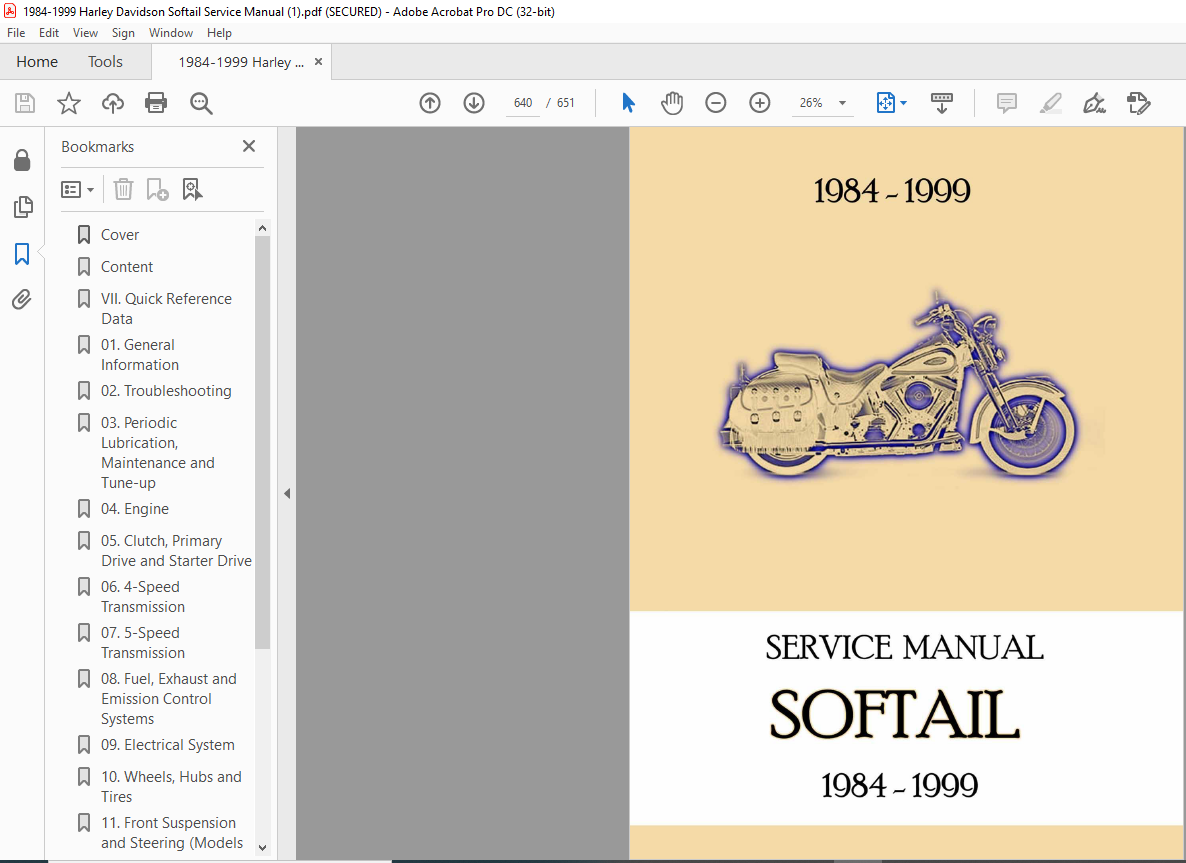Go to previous page arrow
The image size is (1186, 863).
coord(430,103)
